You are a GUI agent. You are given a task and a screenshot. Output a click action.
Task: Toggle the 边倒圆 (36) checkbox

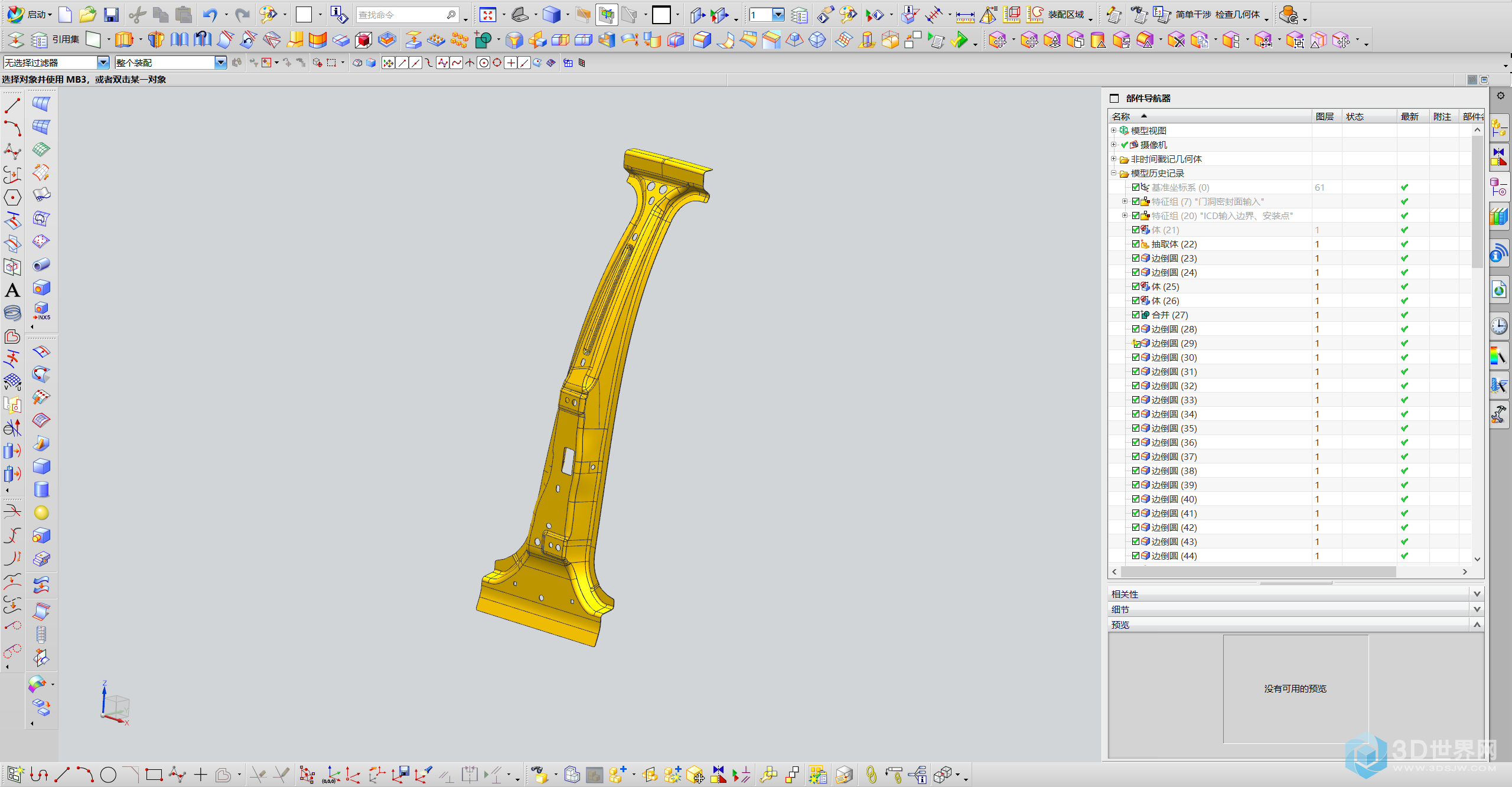(x=1135, y=442)
